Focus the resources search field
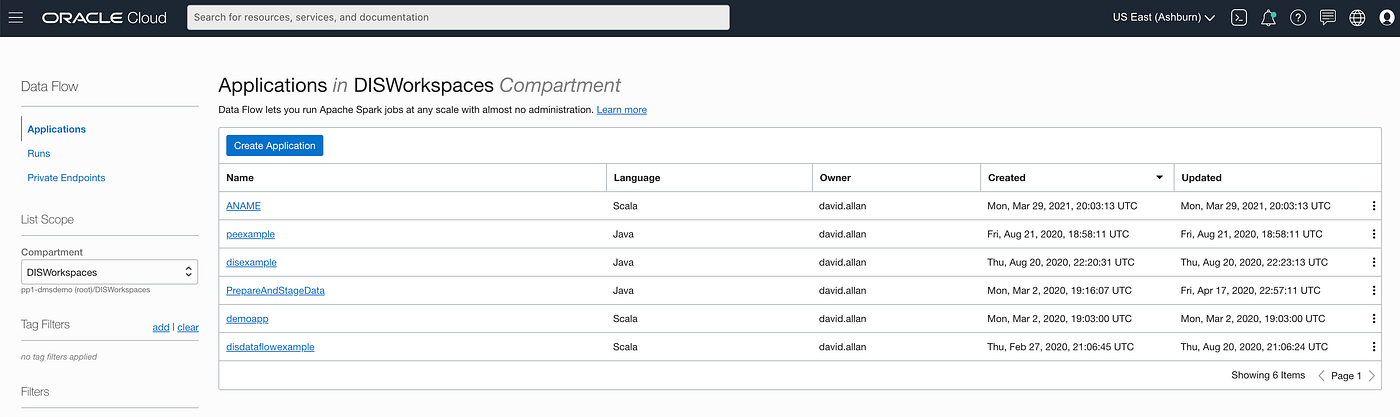The width and height of the screenshot is (1400, 417). [x=458, y=17]
